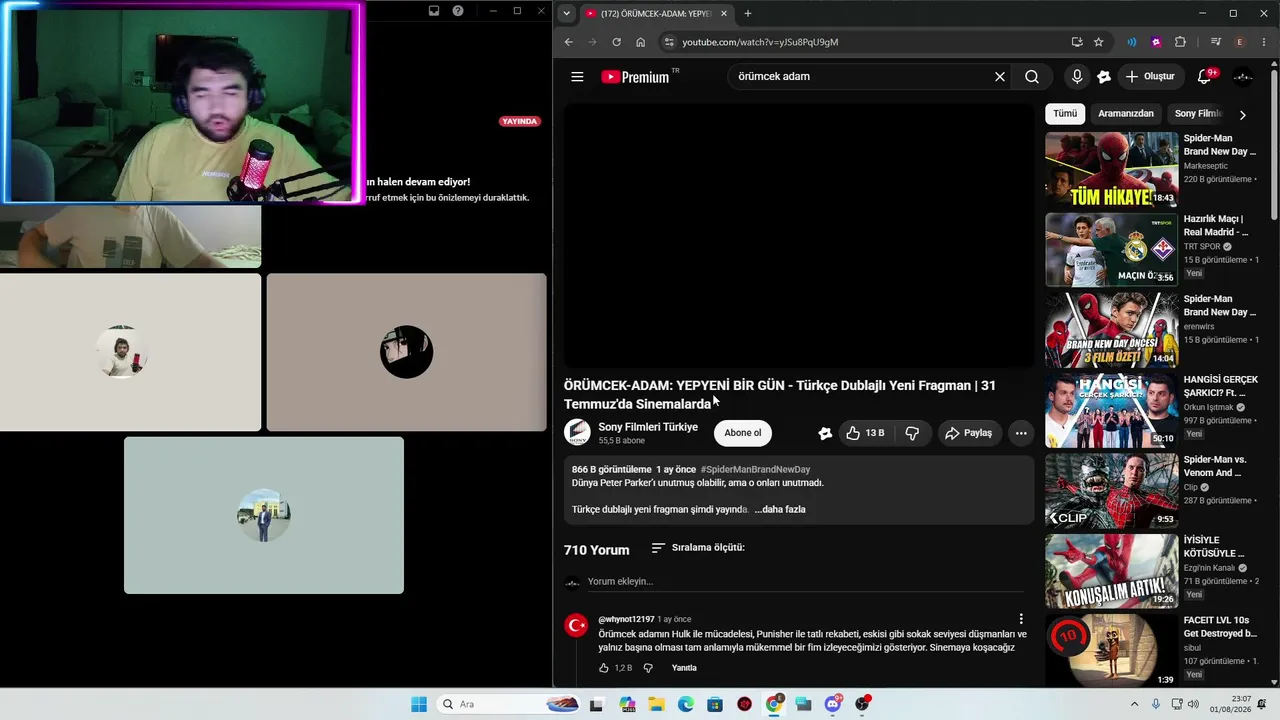Open the Windows Start menu
The height and width of the screenshot is (720, 1280).
[419, 704]
